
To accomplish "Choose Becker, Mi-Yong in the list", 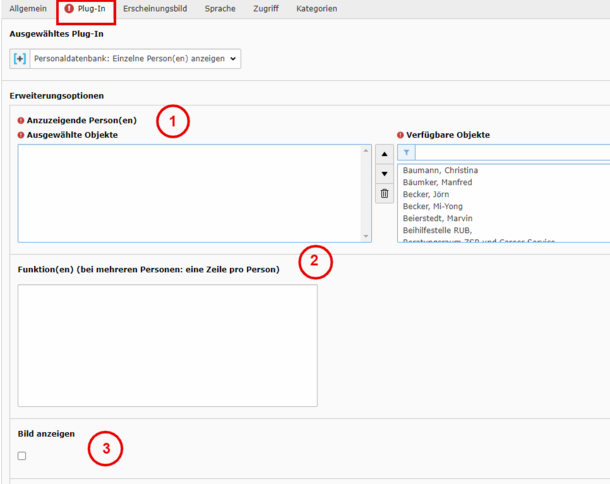I will [433, 206].
